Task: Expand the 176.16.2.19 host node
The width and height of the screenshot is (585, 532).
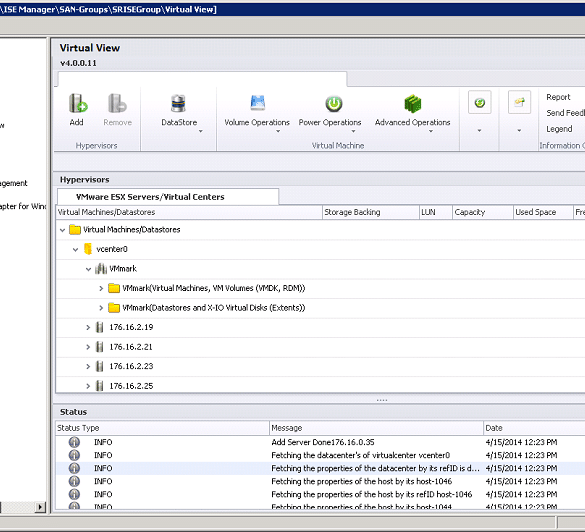Action: tap(88, 328)
